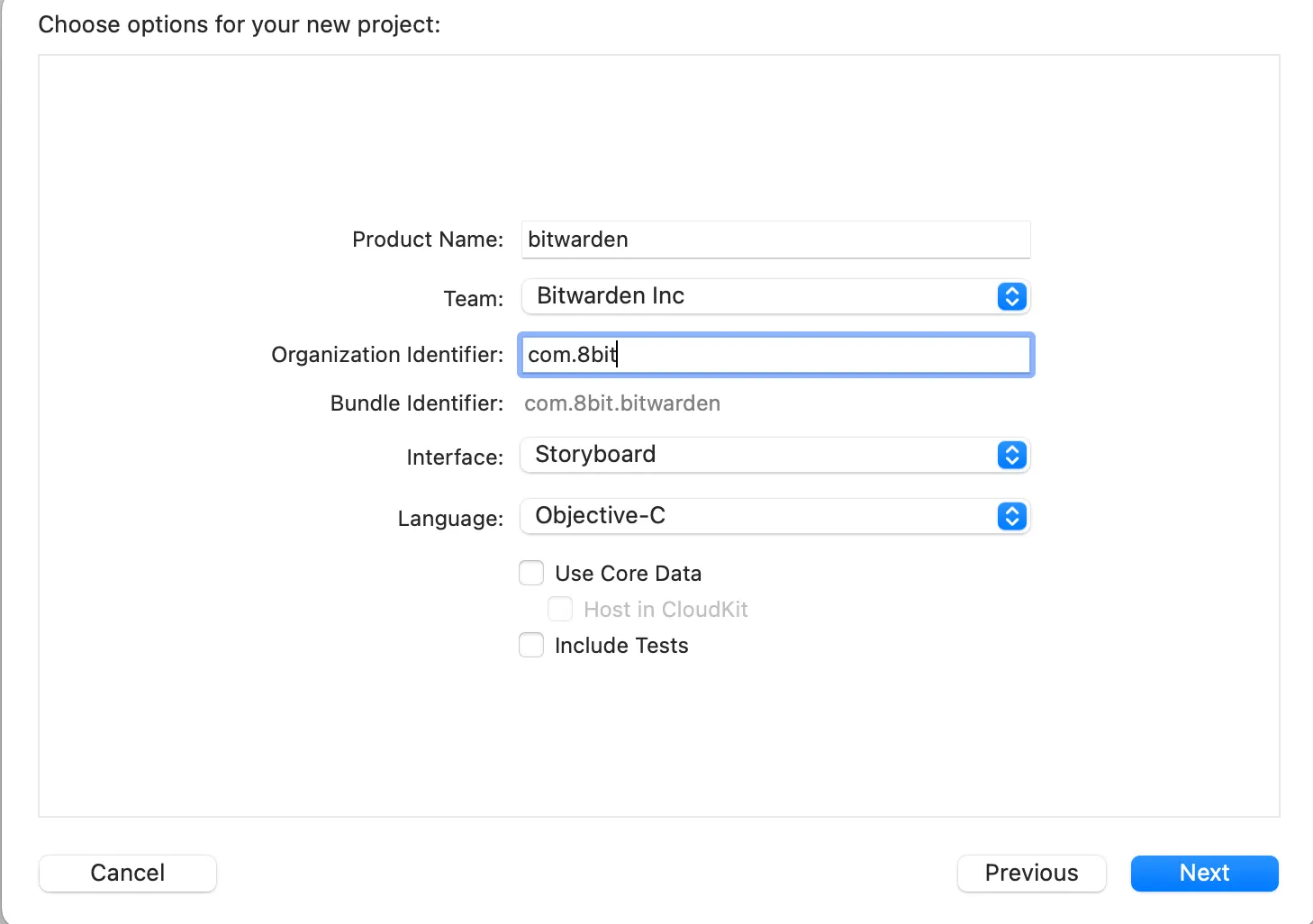The image size is (1313, 924).
Task: Click the Language popup chevron control
Action: coord(1011,516)
